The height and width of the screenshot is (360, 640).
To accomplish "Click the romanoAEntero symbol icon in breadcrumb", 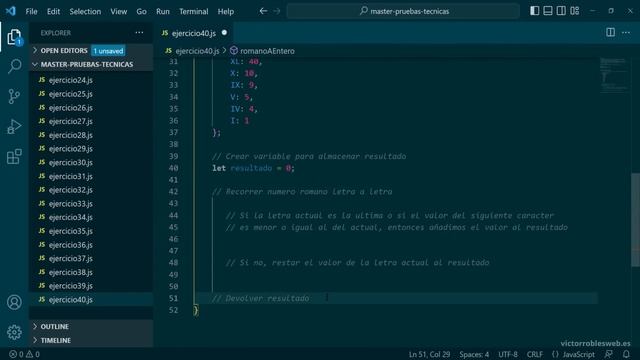I will coord(233,51).
